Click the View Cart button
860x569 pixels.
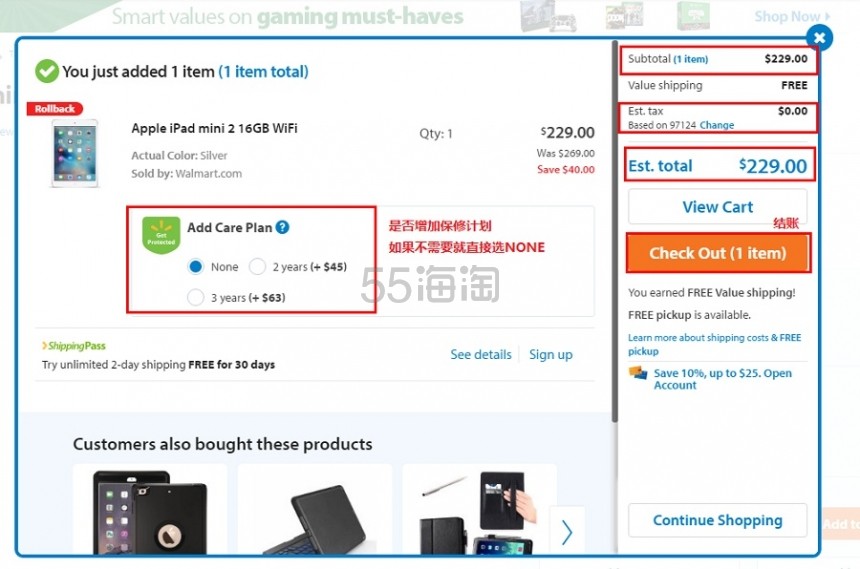click(717, 207)
